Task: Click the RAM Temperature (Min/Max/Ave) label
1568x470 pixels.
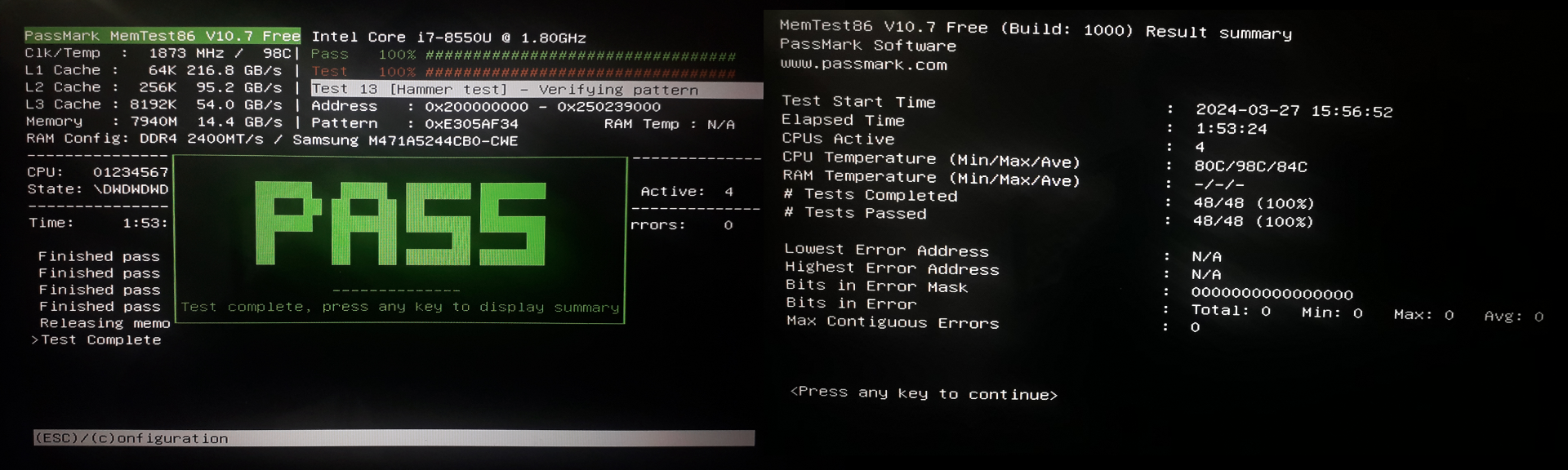Action: tap(931, 178)
